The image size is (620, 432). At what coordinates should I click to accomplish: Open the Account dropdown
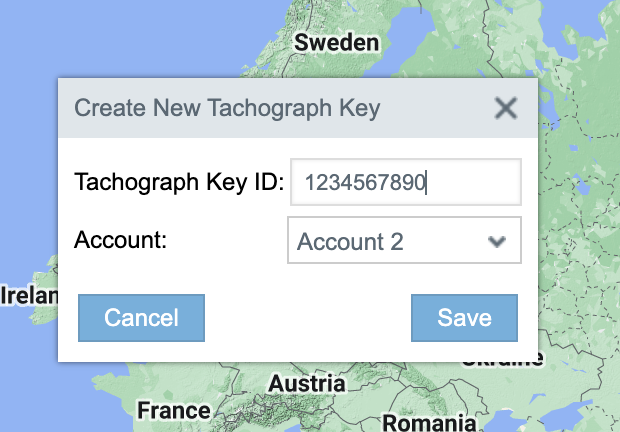point(404,241)
